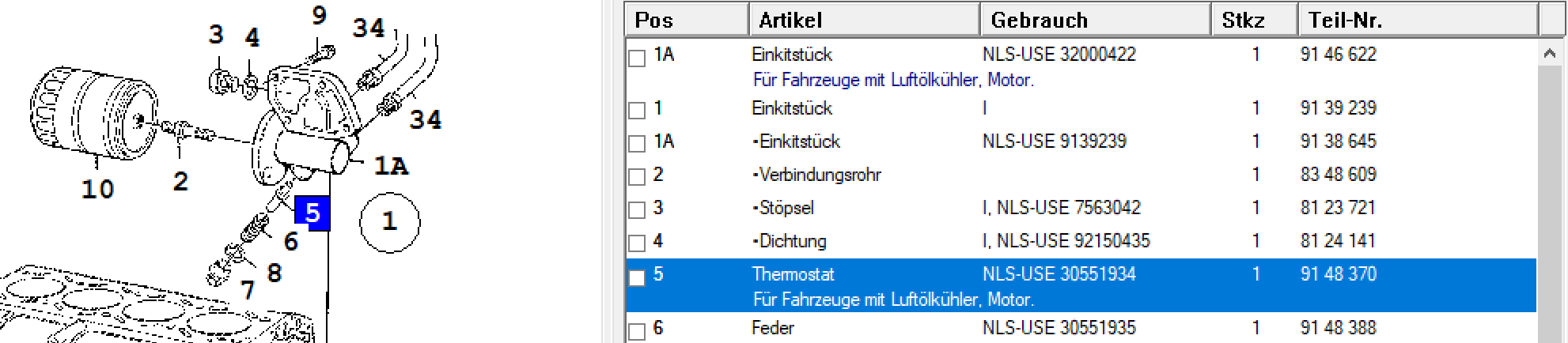This screenshot has height=343, width=1568.
Task: Select the highlighted 5 callout in diagram
Action: 312,213
